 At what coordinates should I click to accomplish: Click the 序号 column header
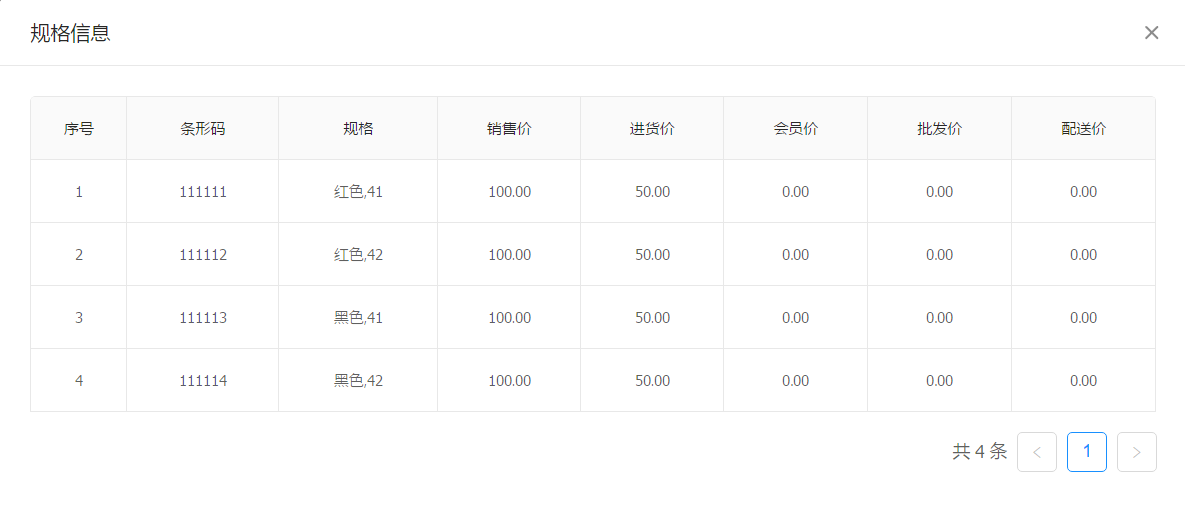click(79, 129)
